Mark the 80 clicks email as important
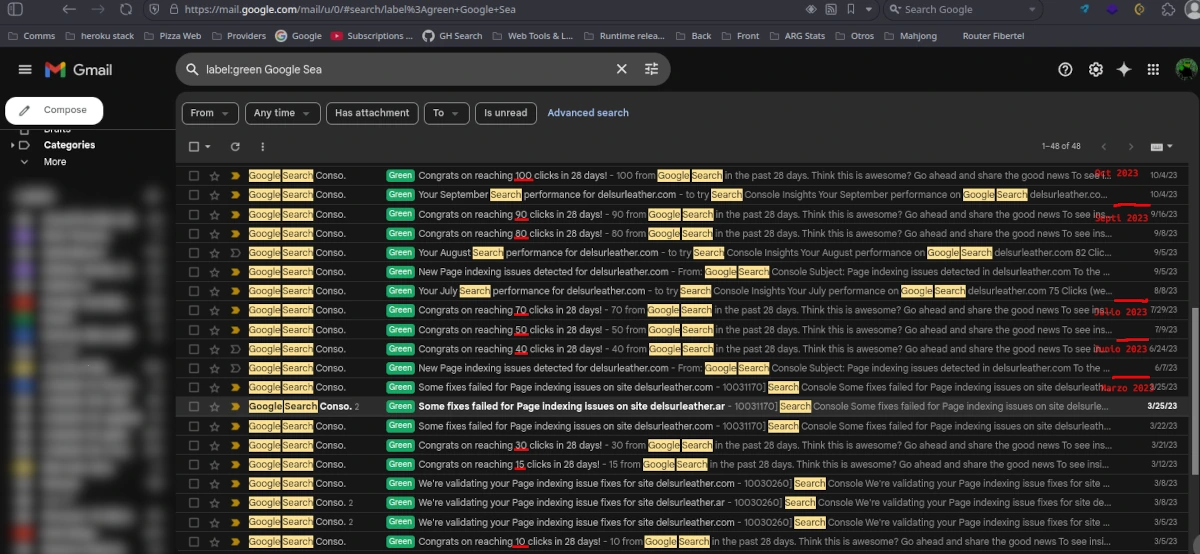 coord(235,234)
